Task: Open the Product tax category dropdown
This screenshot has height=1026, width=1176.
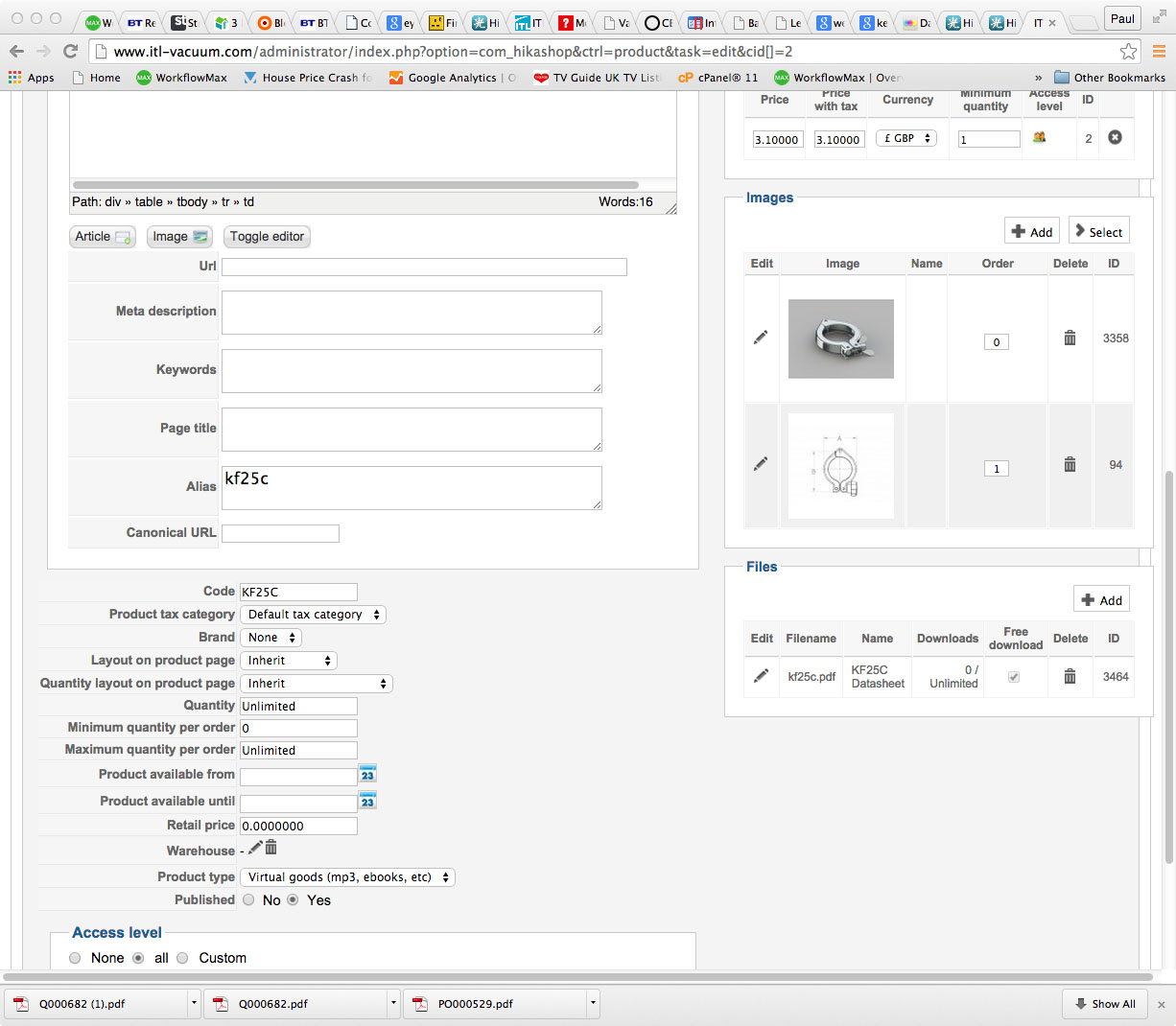Action: pyautogui.click(x=313, y=615)
